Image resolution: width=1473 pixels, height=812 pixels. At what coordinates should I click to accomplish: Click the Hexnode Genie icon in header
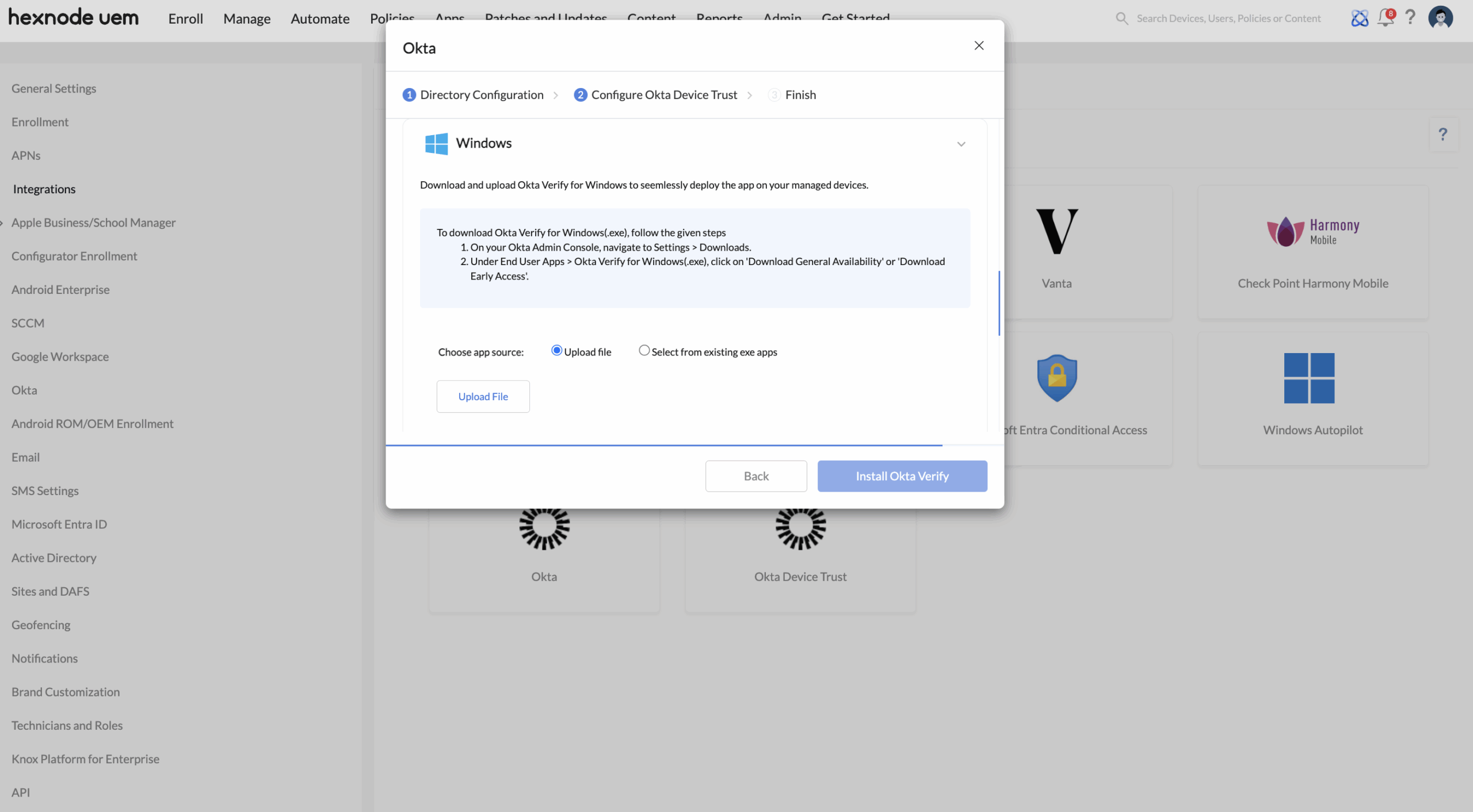(1360, 18)
